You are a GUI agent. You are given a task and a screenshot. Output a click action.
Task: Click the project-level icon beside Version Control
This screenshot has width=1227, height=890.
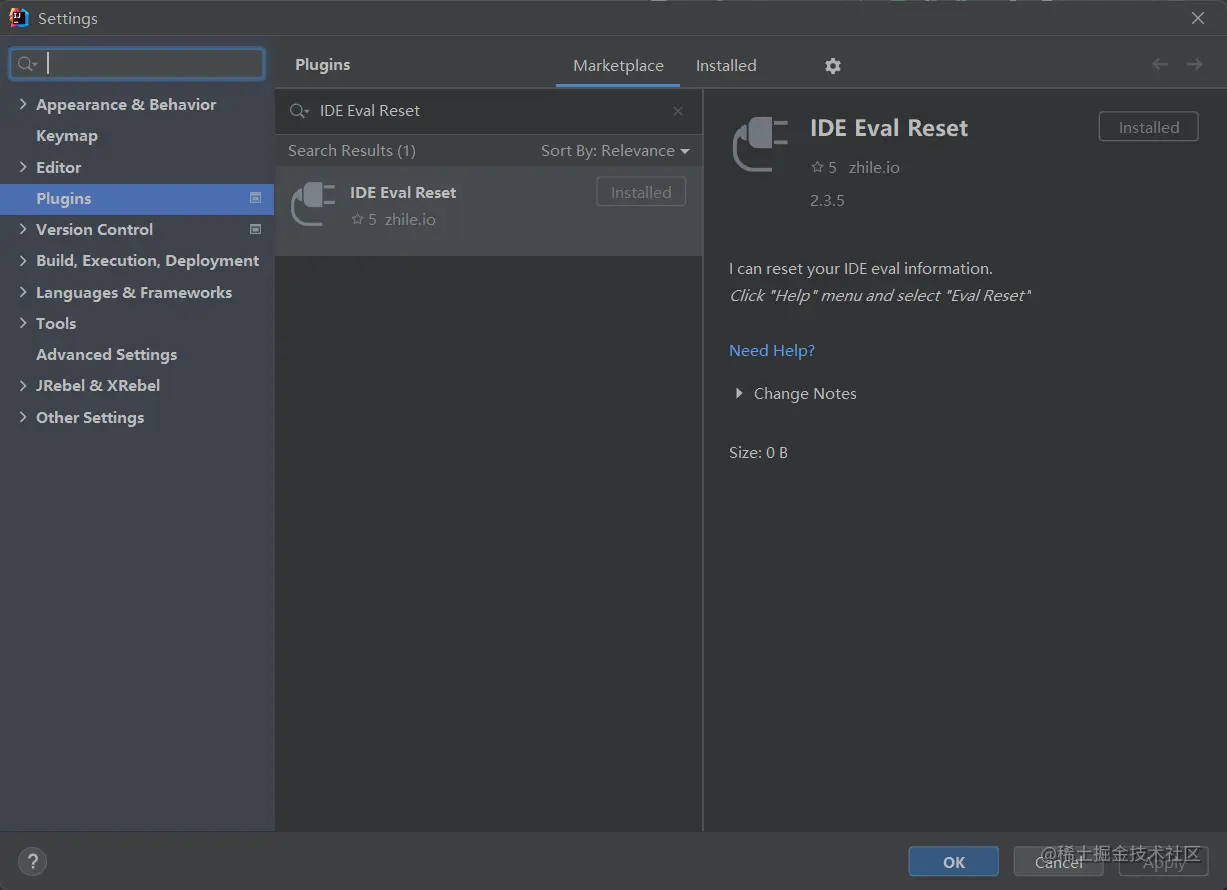tap(255, 229)
